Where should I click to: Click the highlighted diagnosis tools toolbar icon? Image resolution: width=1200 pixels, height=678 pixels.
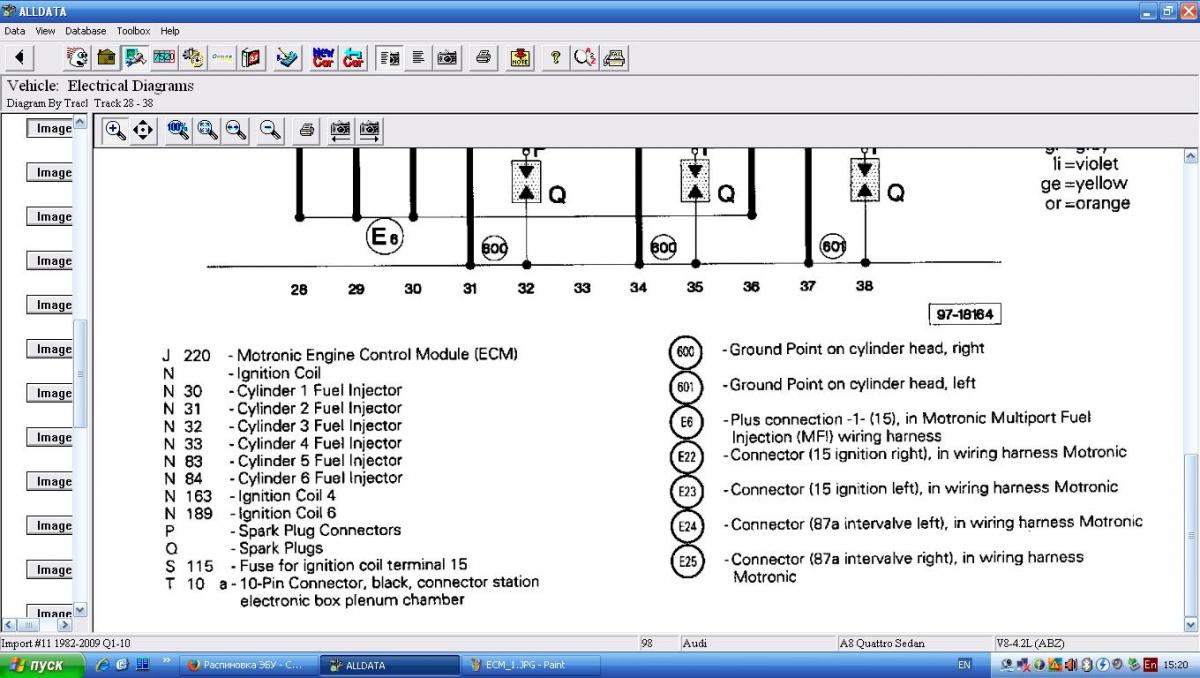click(x=135, y=57)
